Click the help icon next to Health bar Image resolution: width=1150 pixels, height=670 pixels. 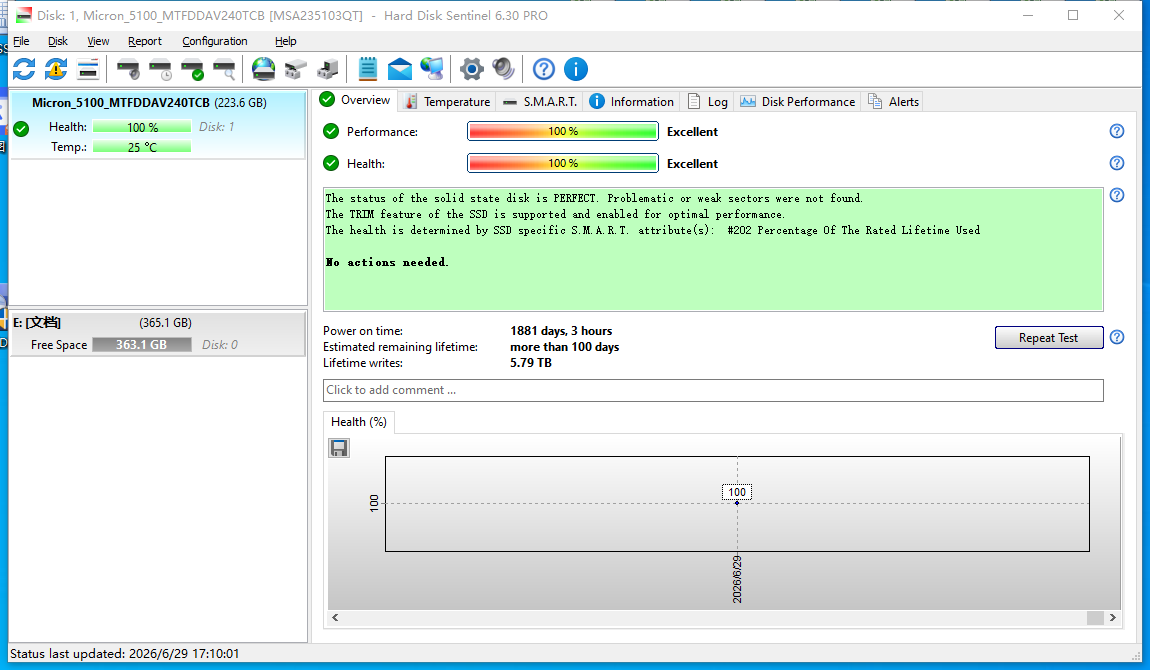[x=1117, y=163]
